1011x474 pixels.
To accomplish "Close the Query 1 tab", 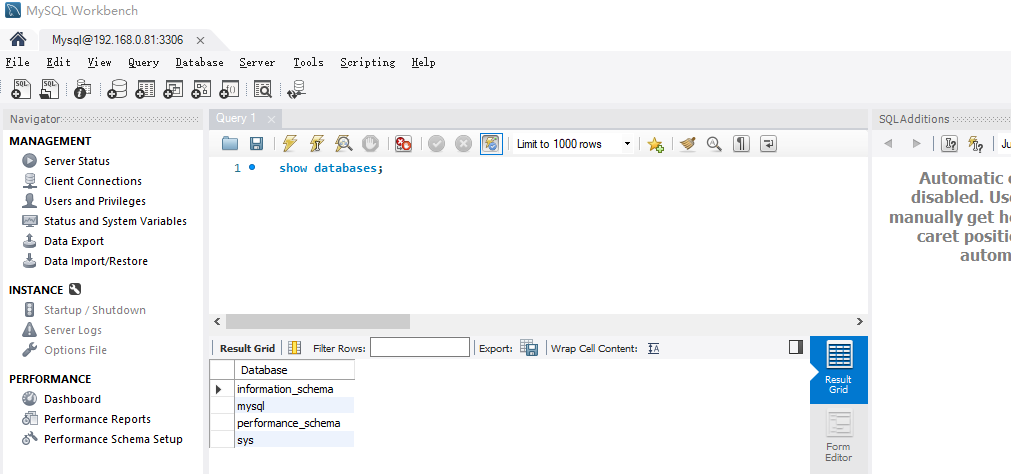I will [x=271, y=119].
